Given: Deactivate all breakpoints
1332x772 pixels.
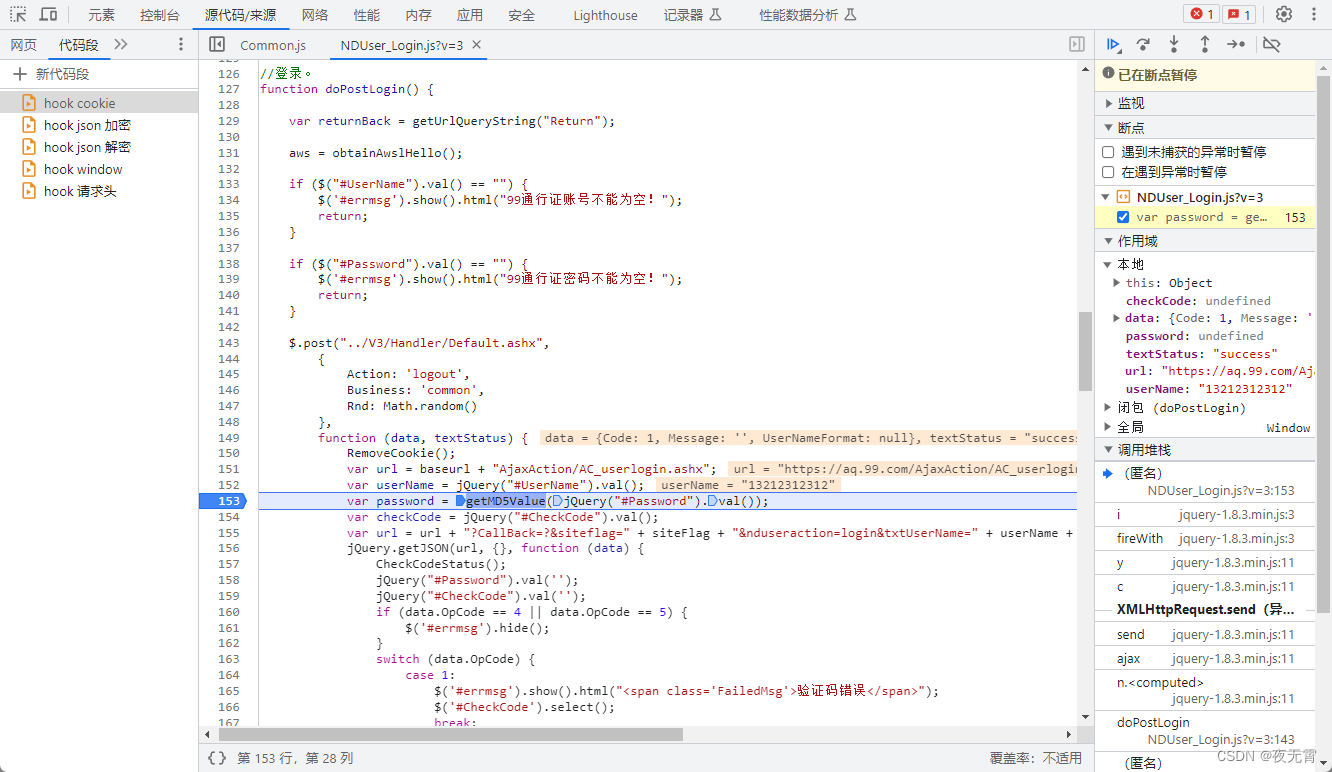Looking at the screenshot, I should pyautogui.click(x=1272, y=44).
